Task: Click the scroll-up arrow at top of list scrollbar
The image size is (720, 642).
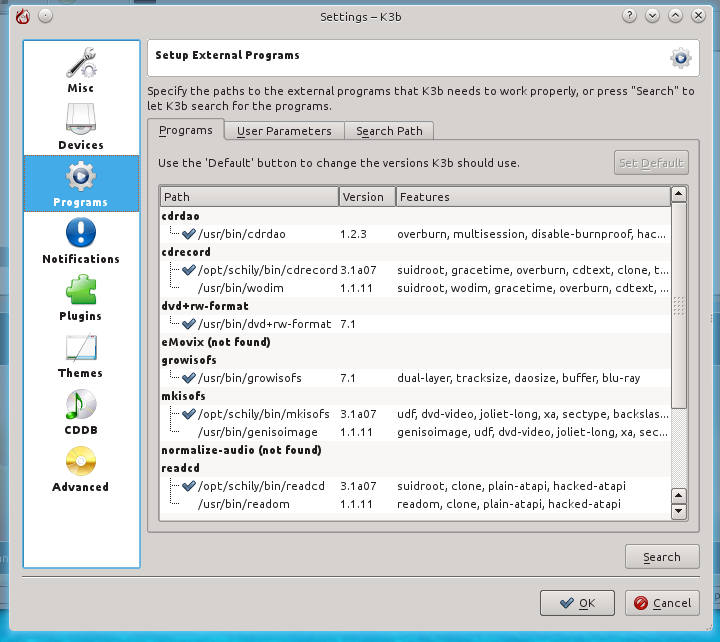Action: click(x=679, y=194)
